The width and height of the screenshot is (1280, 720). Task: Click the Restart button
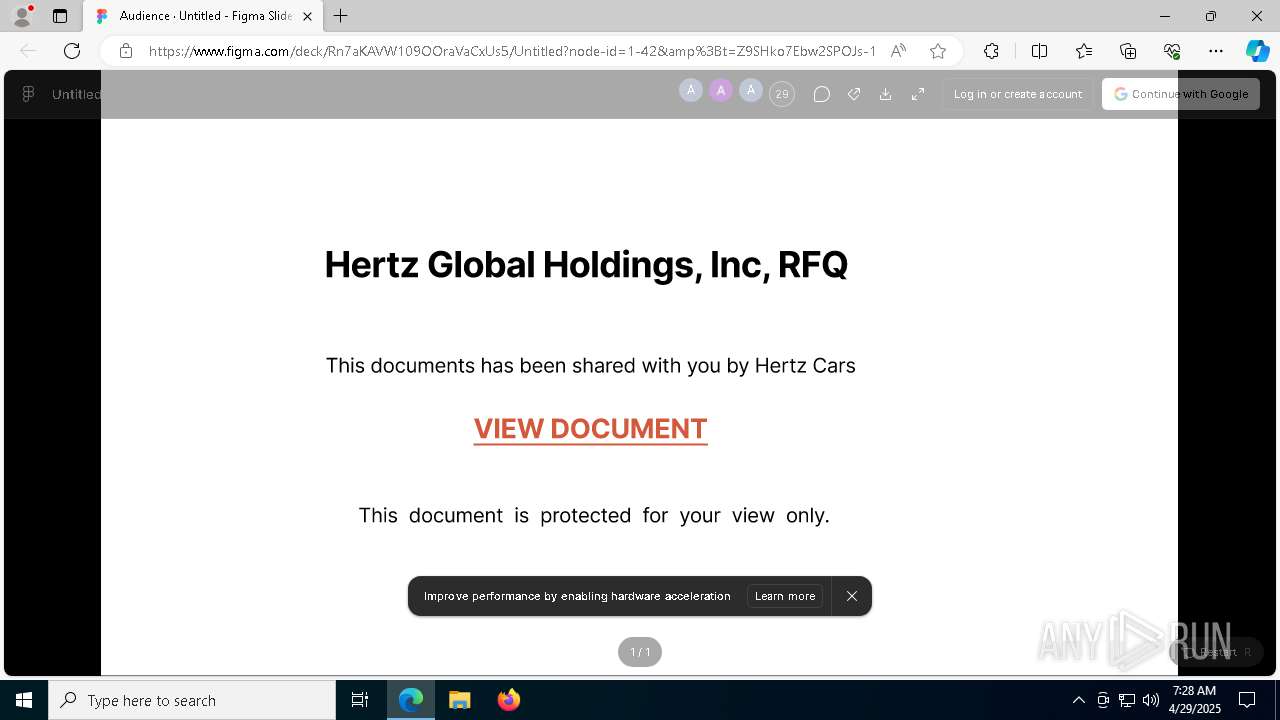pyautogui.click(x=1215, y=652)
